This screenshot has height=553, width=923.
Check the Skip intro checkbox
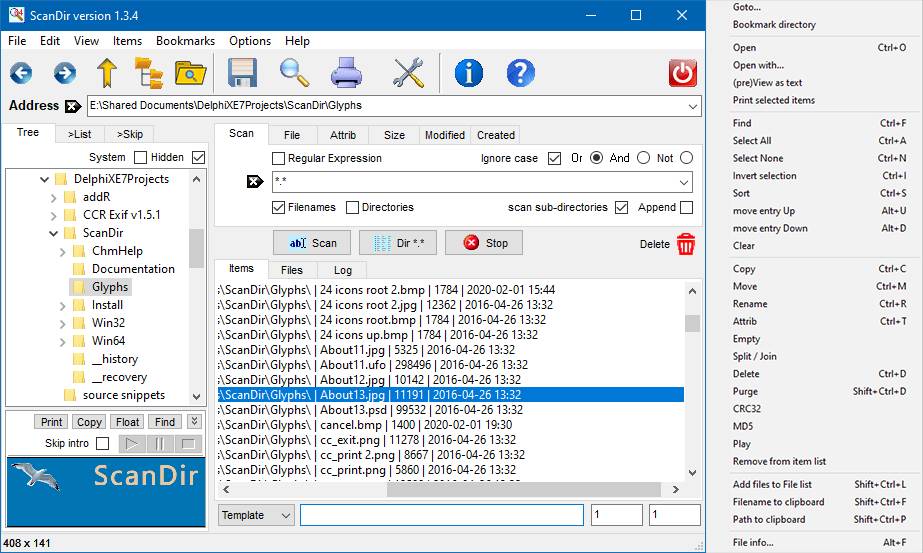[x=102, y=443]
